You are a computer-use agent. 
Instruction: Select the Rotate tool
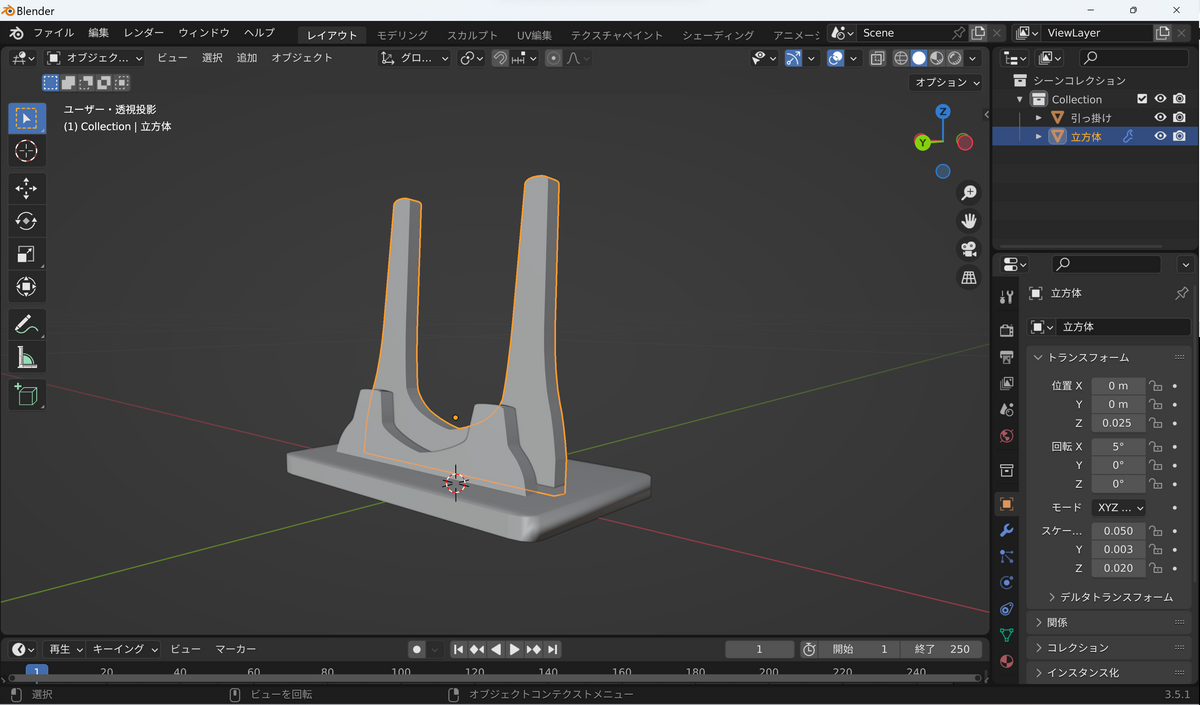(x=27, y=221)
